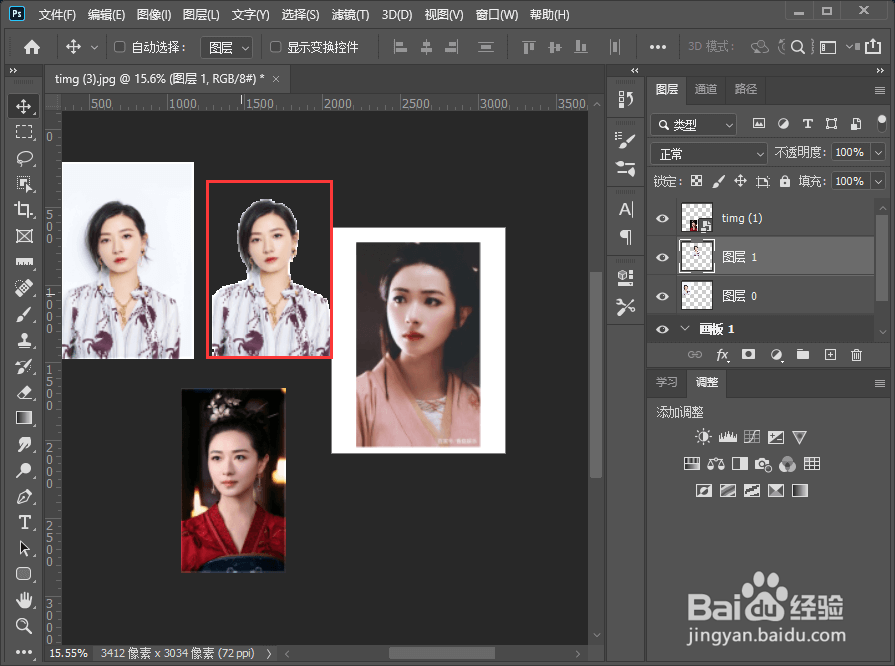Select the Eraser tool
This screenshot has height=666, width=895.
tap(24, 392)
